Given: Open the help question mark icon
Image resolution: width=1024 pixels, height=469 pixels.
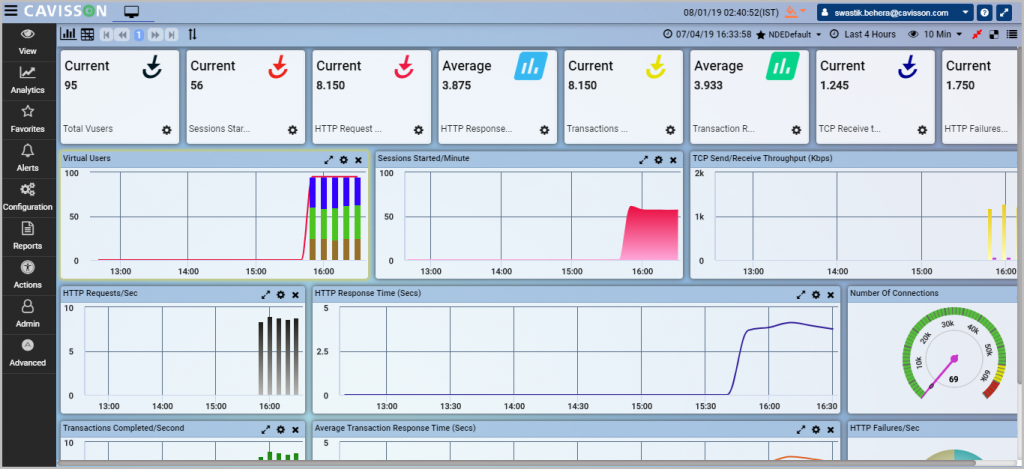Looking at the screenshot, I should pyautogui.click(x=985, y=12).
